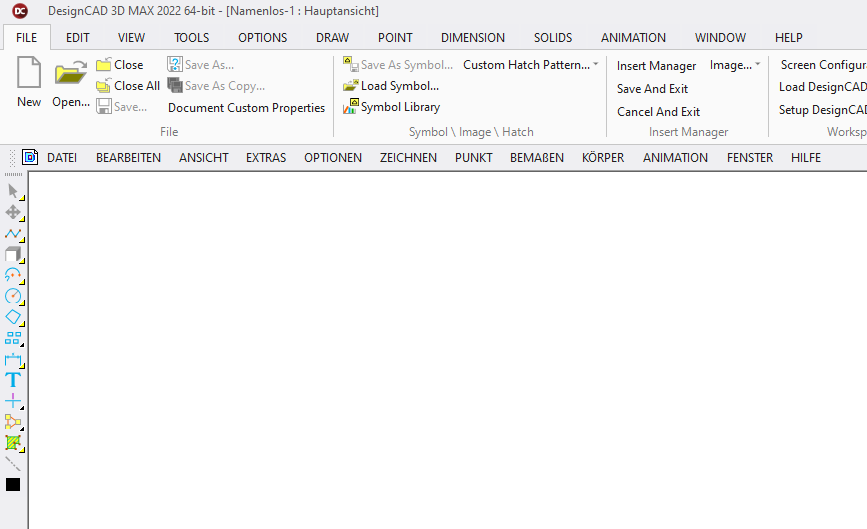The width and height of the screenshot is (867, 529).
Task: Select the blue Text tool
Action: (13, 379)
